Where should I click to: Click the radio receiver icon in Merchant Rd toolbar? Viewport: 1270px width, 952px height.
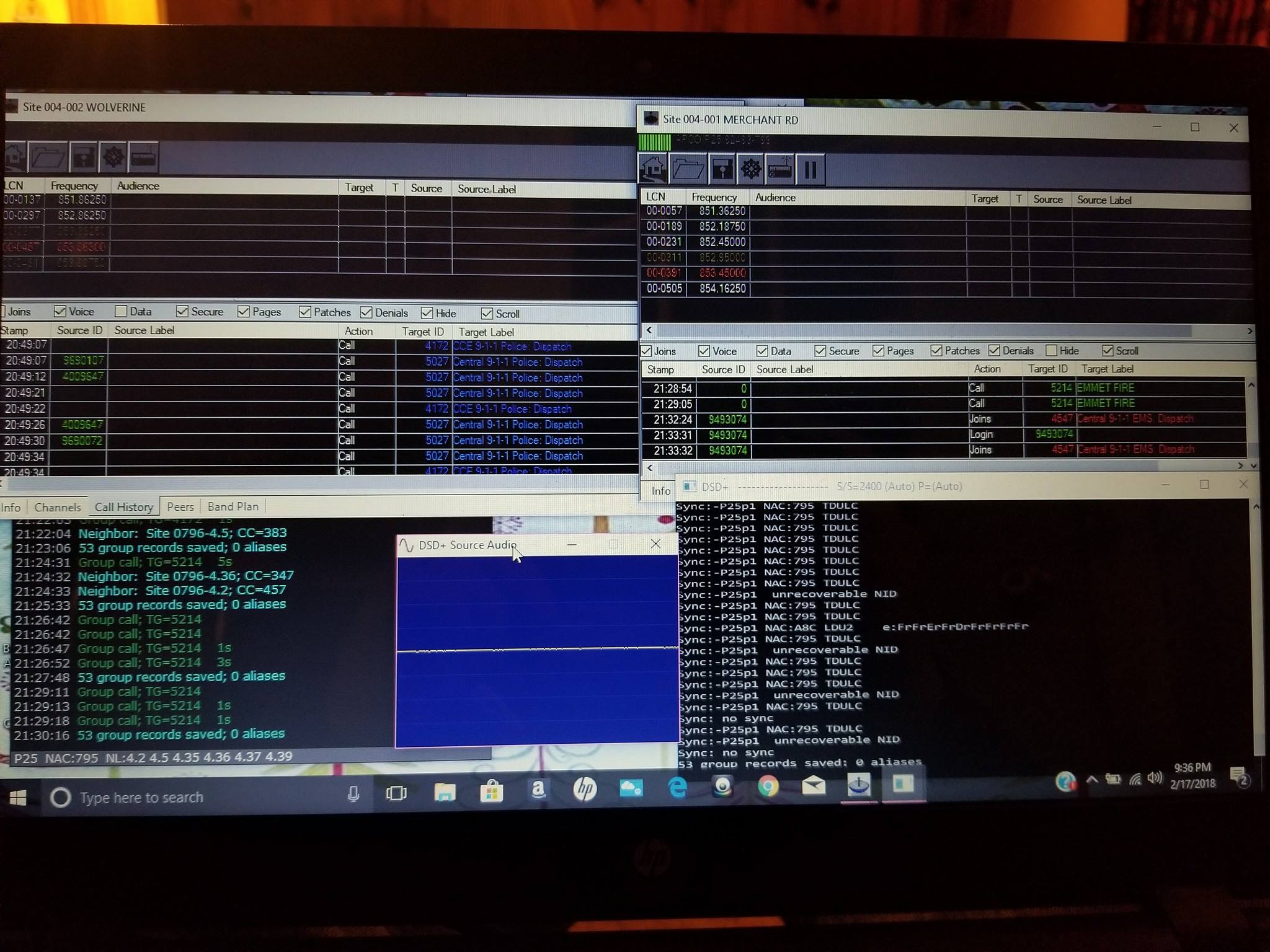point(780,169)
